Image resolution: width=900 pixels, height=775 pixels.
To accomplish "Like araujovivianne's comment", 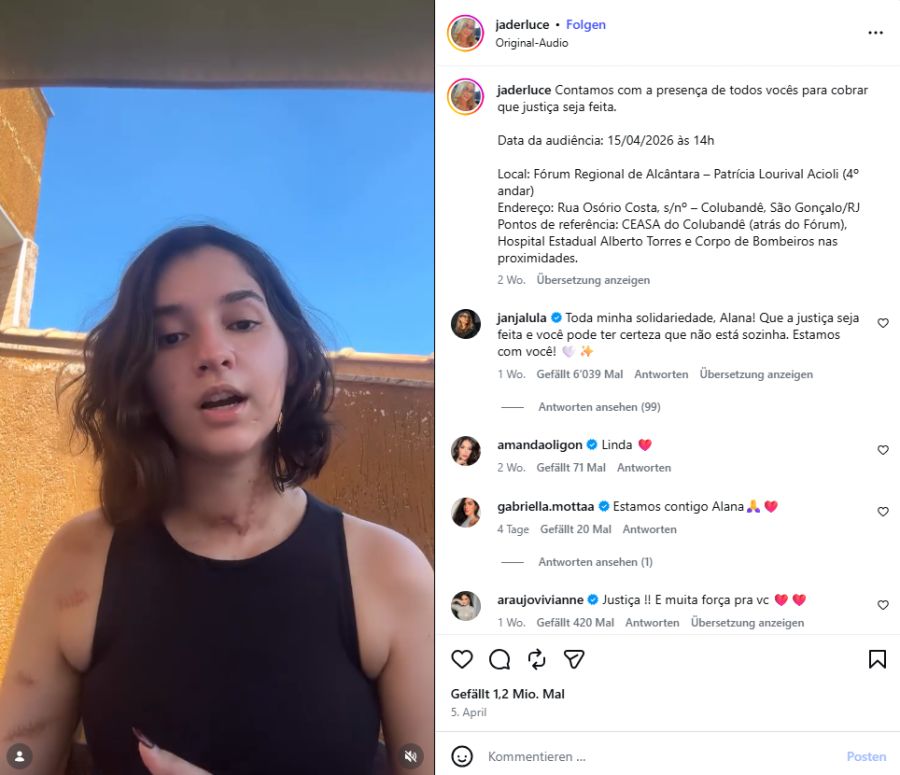I will tap(883, 605).
